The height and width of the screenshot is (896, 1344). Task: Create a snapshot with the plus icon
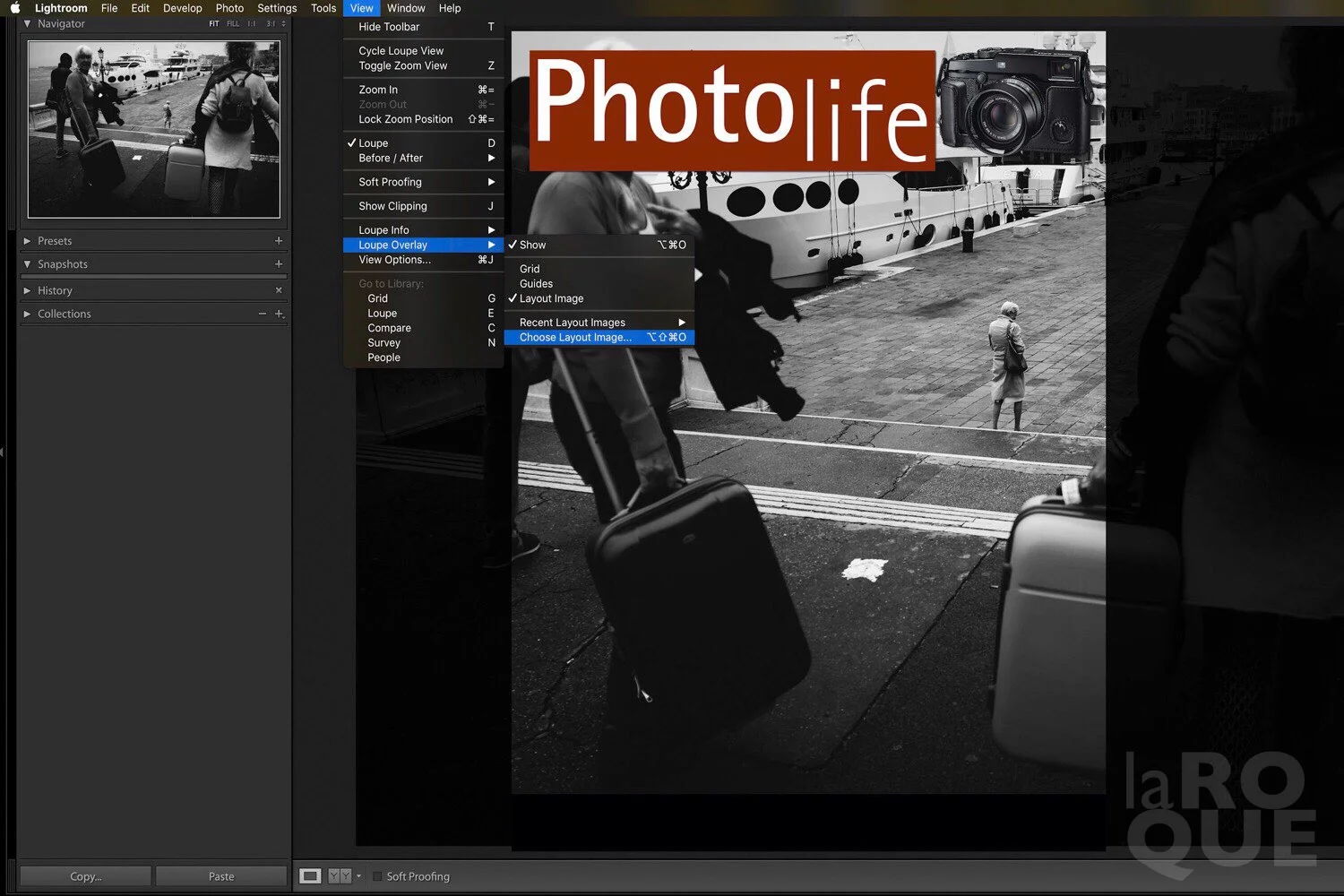279,264
